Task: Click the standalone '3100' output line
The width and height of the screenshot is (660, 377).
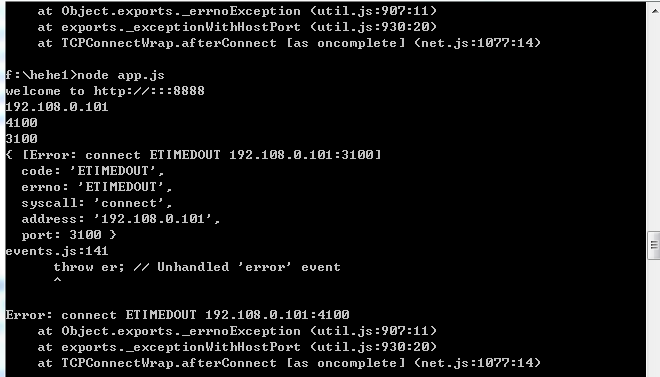Action: tap(21, 139)
